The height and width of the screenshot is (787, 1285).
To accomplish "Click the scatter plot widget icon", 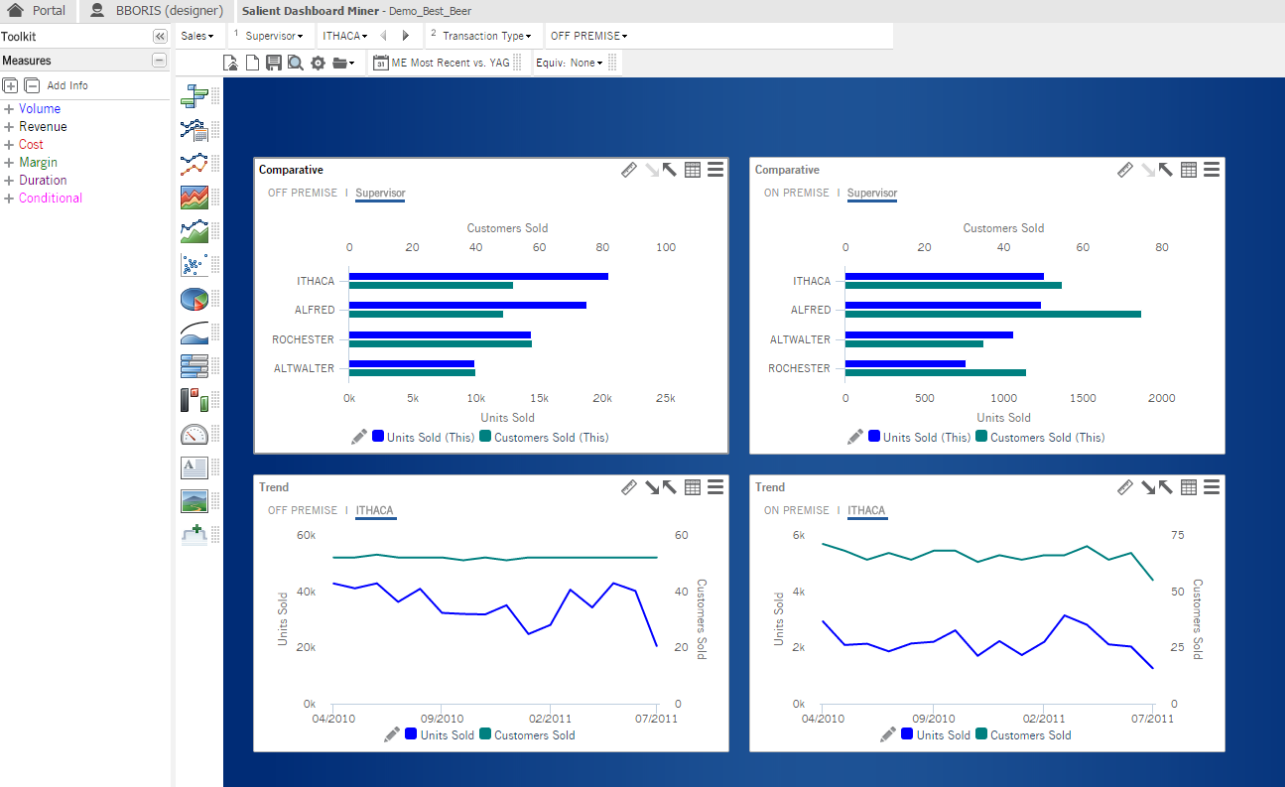I will 194,265.
